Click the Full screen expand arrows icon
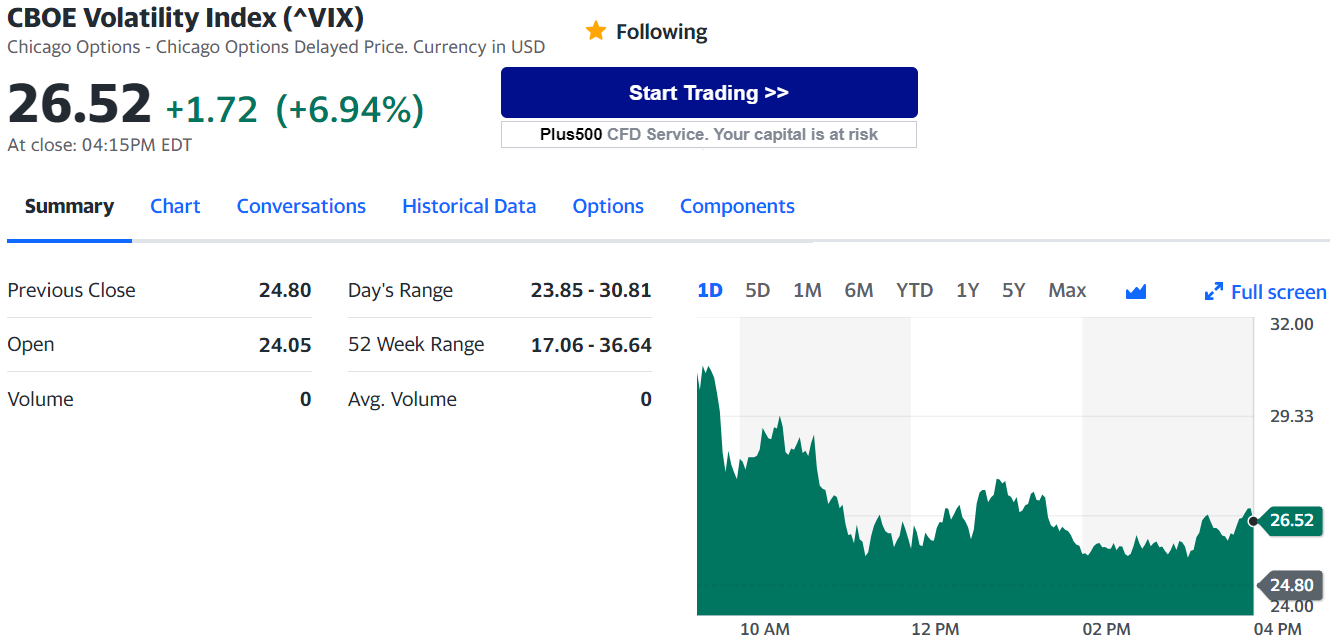The image size is (1330, 639). click(1214, 292)
